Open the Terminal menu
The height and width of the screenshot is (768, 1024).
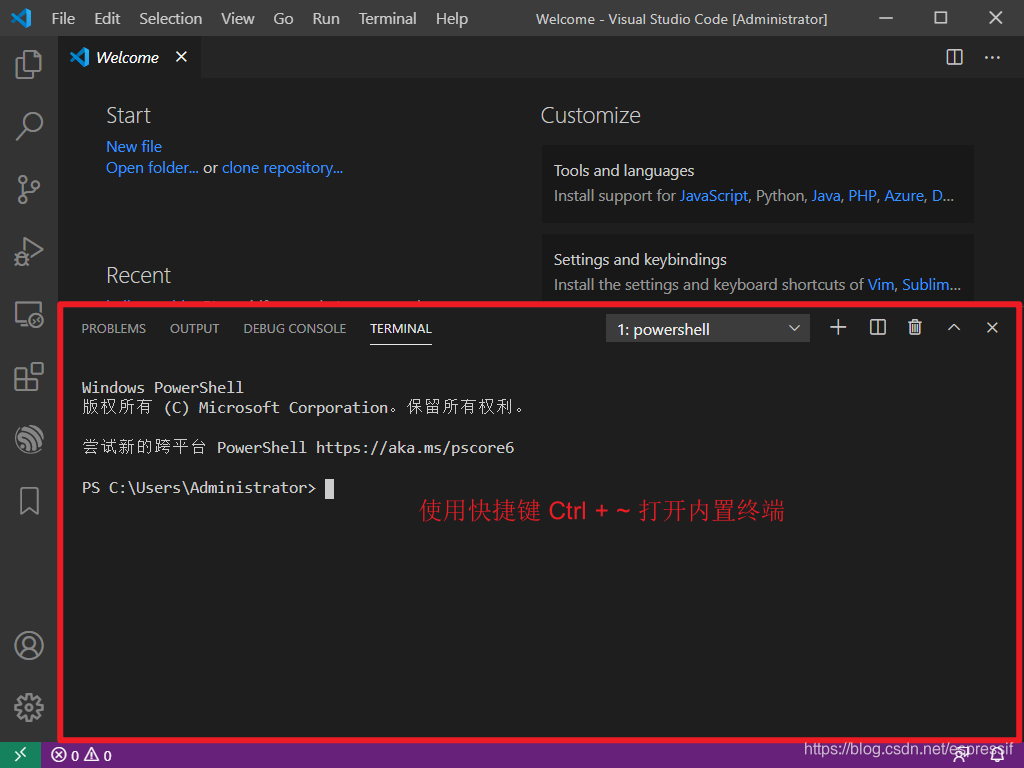[x=387, y=19]
